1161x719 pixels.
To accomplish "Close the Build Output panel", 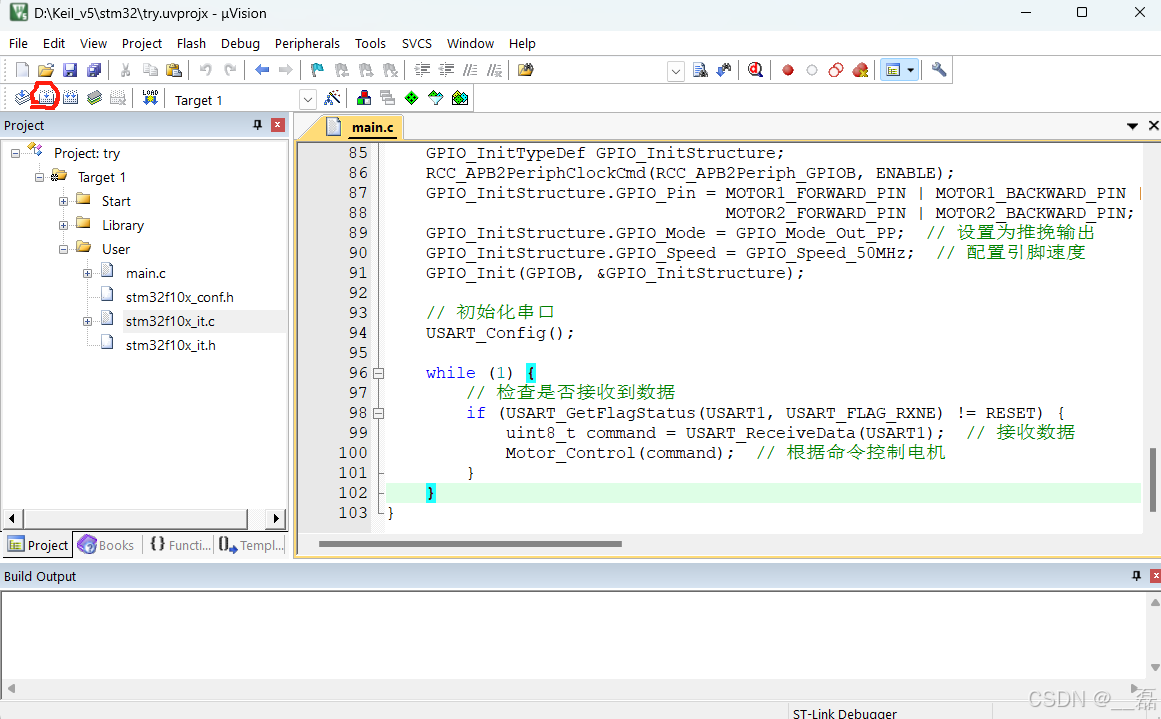I will (1155, 576).
